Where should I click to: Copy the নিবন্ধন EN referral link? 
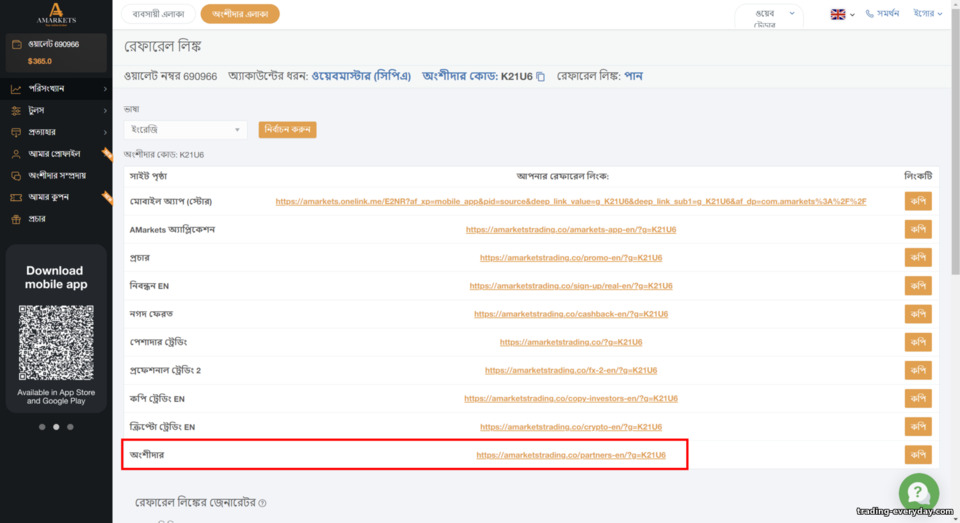(x=918, y=286)
